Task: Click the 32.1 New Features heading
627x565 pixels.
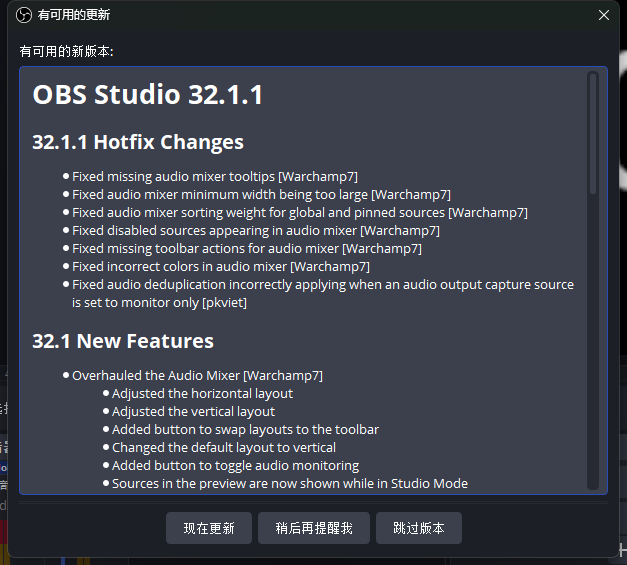Action: point(123,341)
